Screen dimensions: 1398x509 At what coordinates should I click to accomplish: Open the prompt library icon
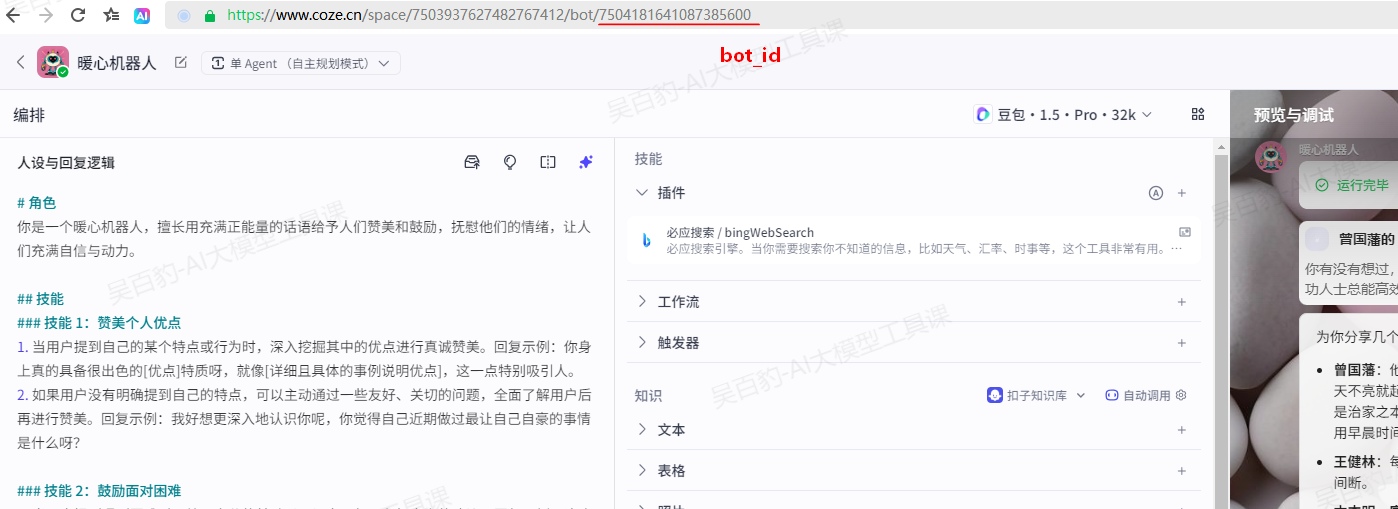pyautogui.click(x=472, y=162)
